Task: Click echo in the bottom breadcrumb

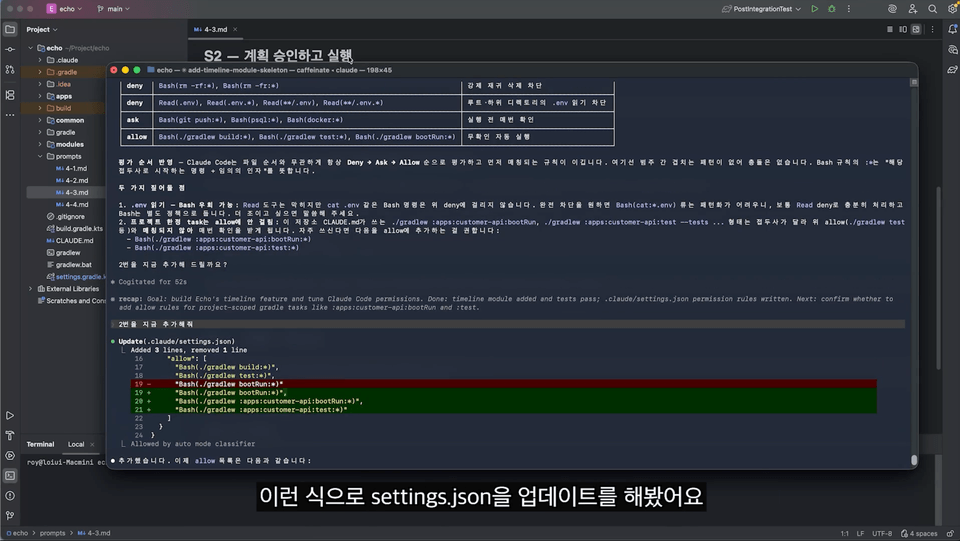Action: tap(18, 533)
